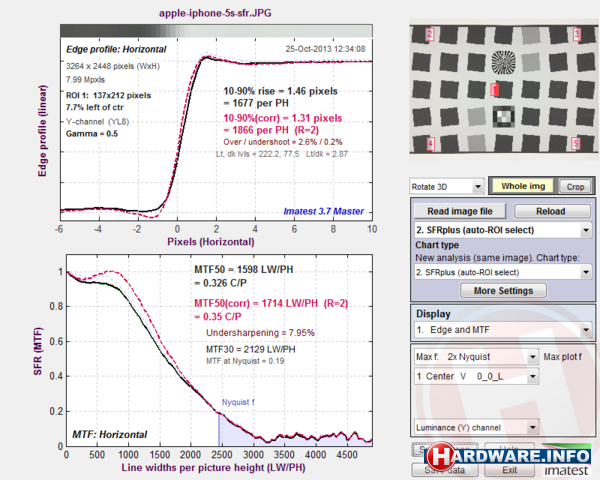Select the Whole img toggle
The height and width of the screenshot is (480, 600).
coord(523,186)
